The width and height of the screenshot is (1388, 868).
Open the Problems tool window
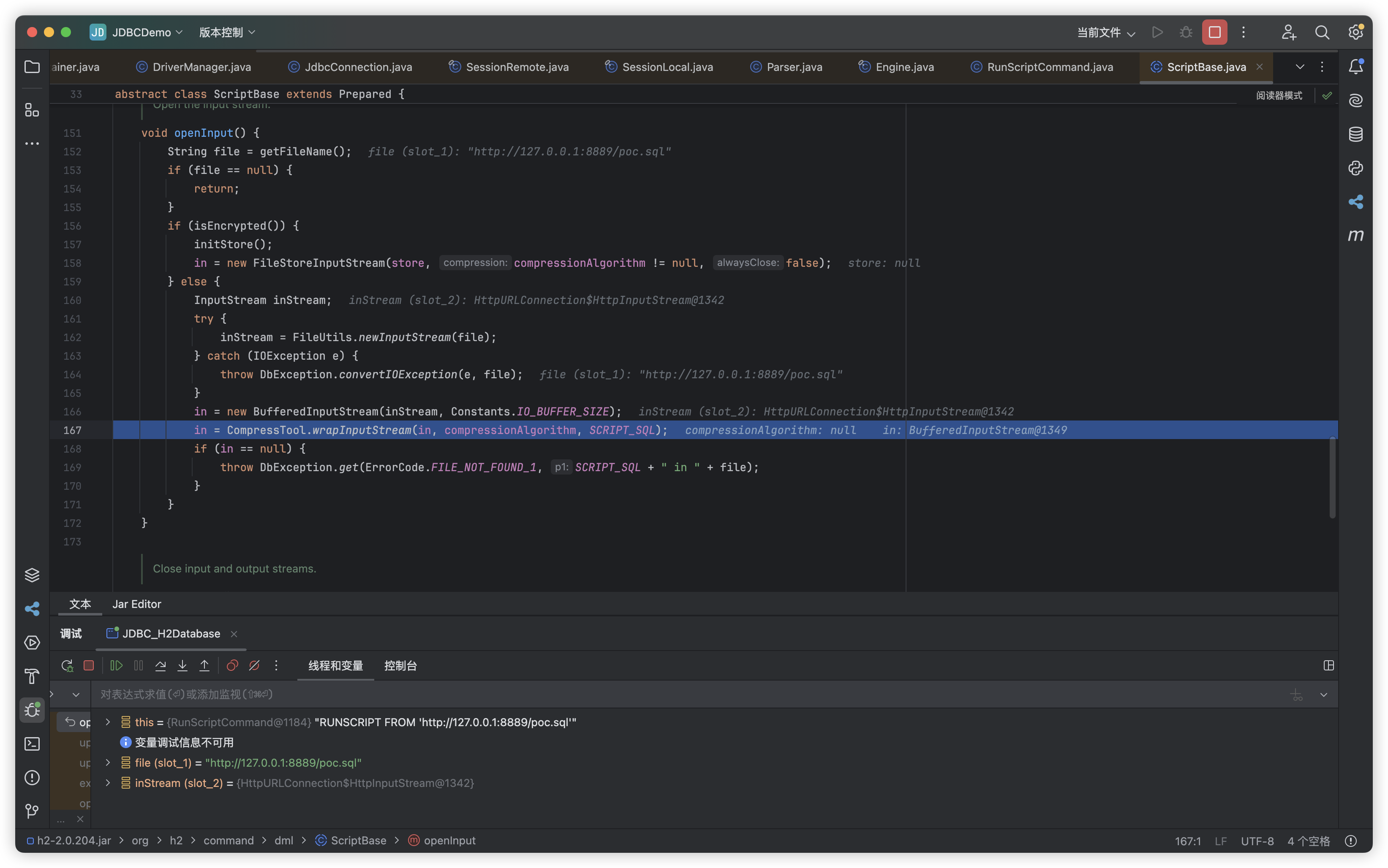pos(32,777)
